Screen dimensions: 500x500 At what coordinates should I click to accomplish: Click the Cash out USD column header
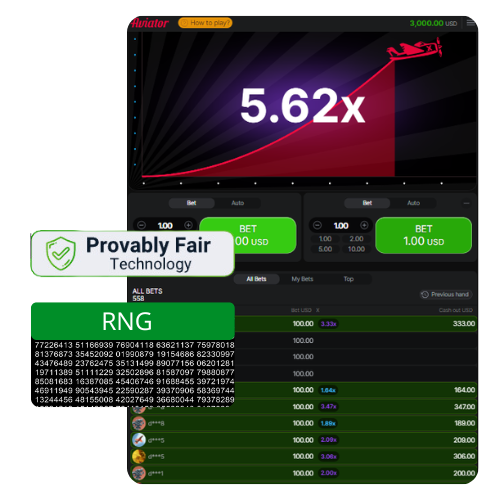456,310
